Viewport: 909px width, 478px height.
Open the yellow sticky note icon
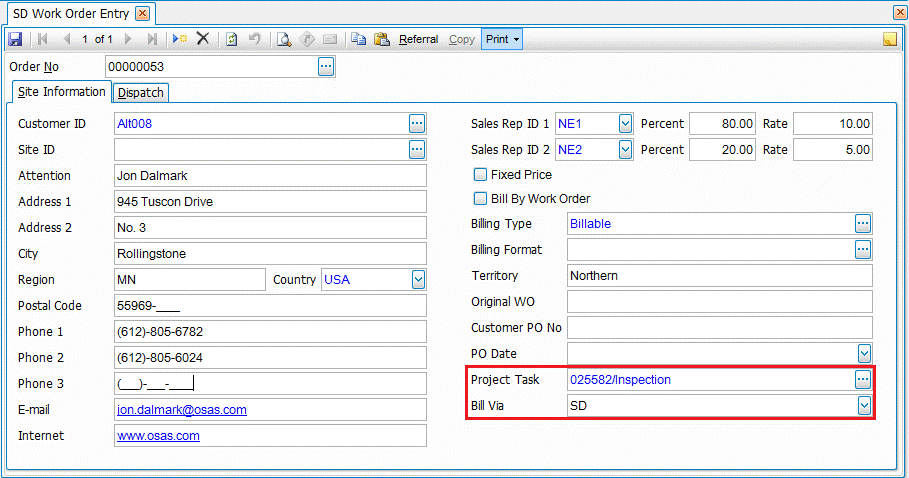890,40
